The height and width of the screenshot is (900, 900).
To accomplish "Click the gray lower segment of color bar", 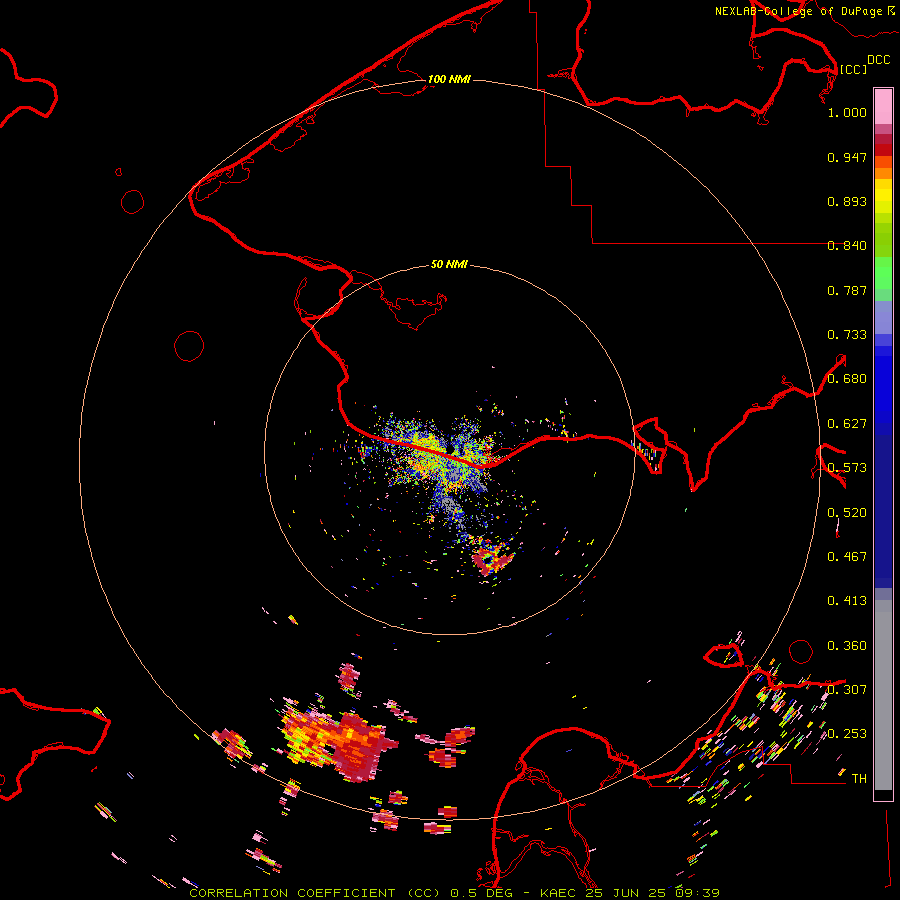I will 883,695.
